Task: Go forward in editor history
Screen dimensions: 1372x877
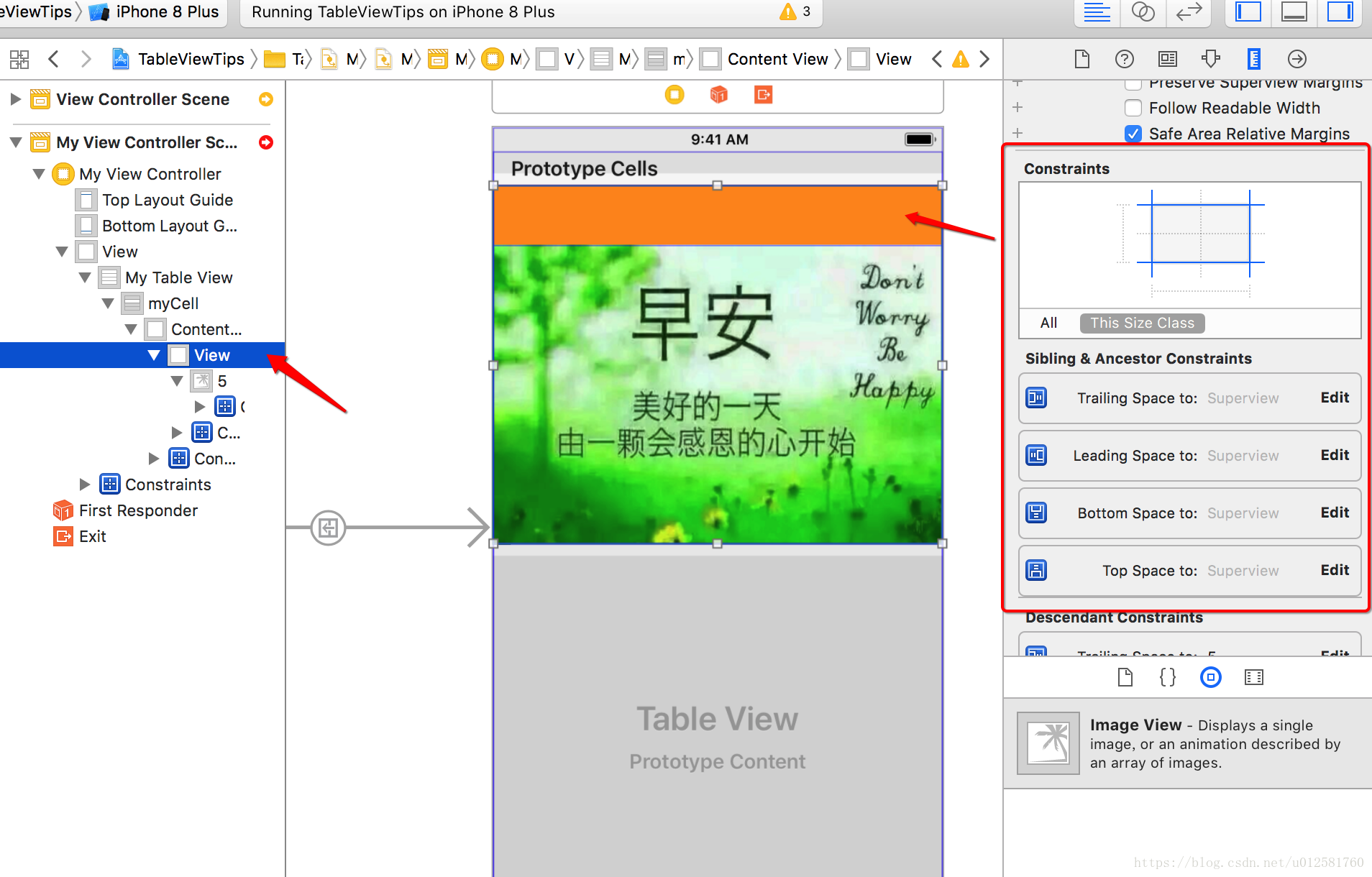Action: click(86, 59)
